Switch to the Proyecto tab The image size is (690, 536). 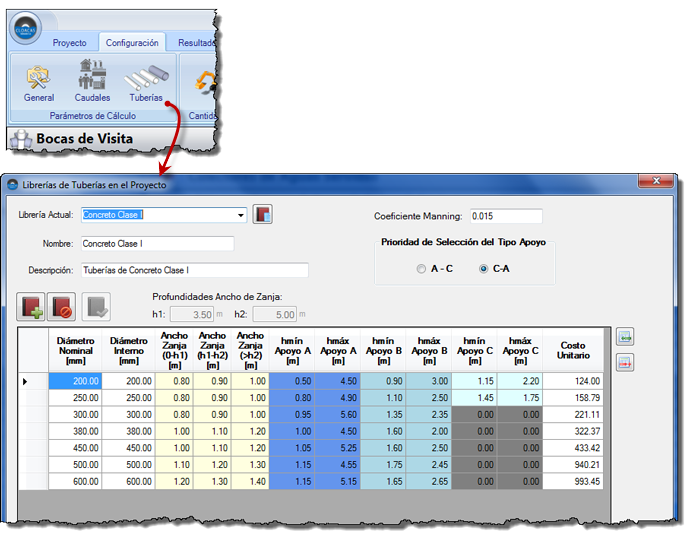[x=69, y=43]
